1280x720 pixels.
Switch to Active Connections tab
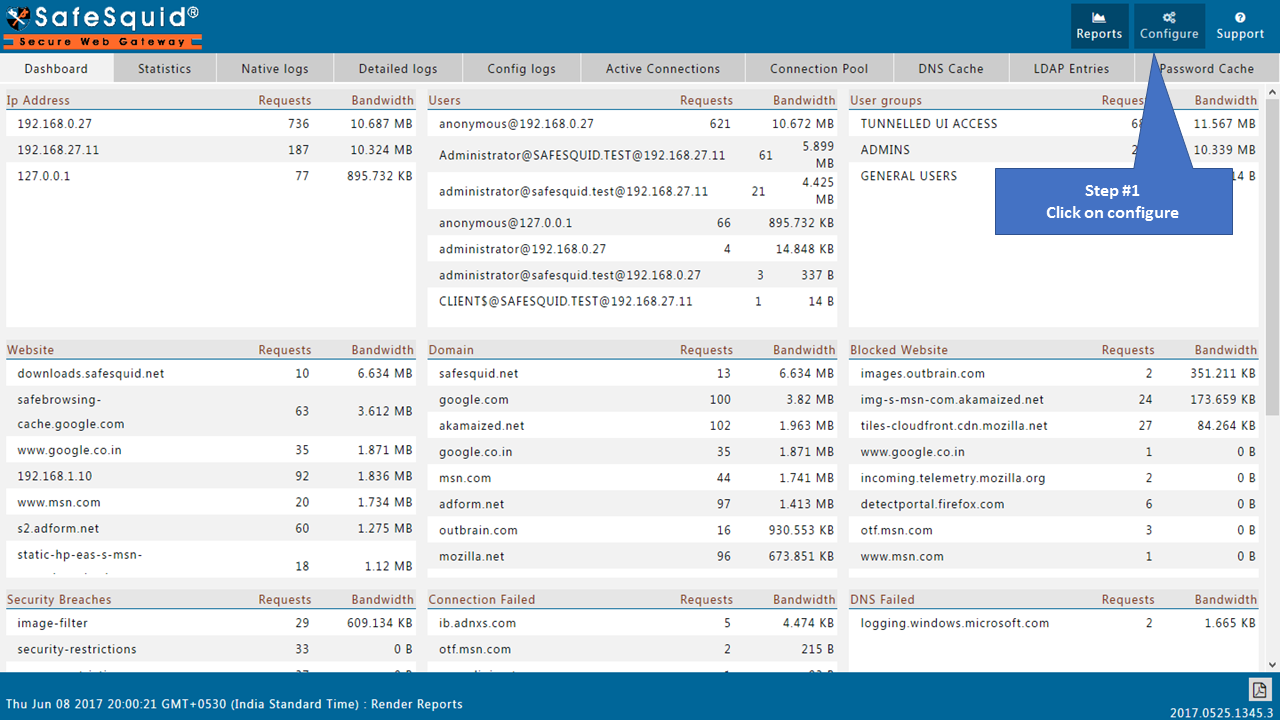pyautogui.click(x=662, y=68)
